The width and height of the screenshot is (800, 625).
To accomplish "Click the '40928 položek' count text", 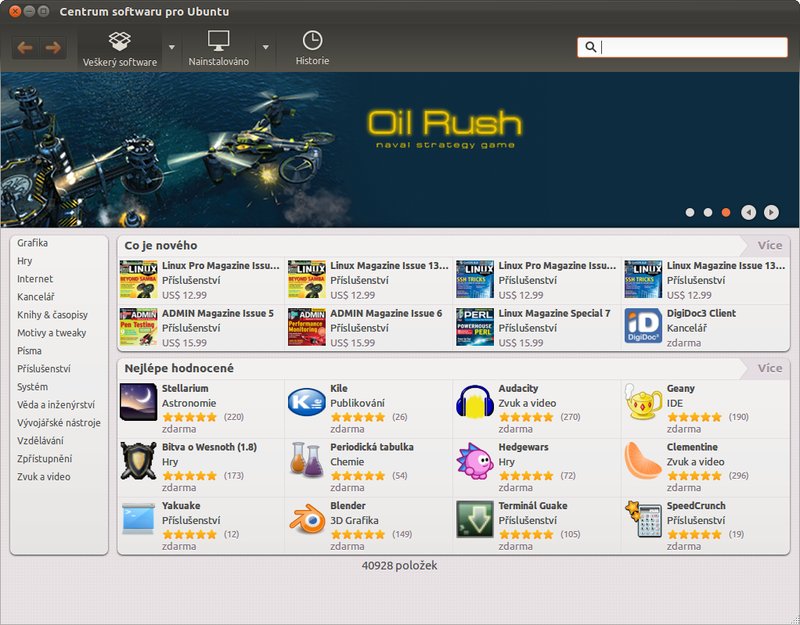I will 399,565.
